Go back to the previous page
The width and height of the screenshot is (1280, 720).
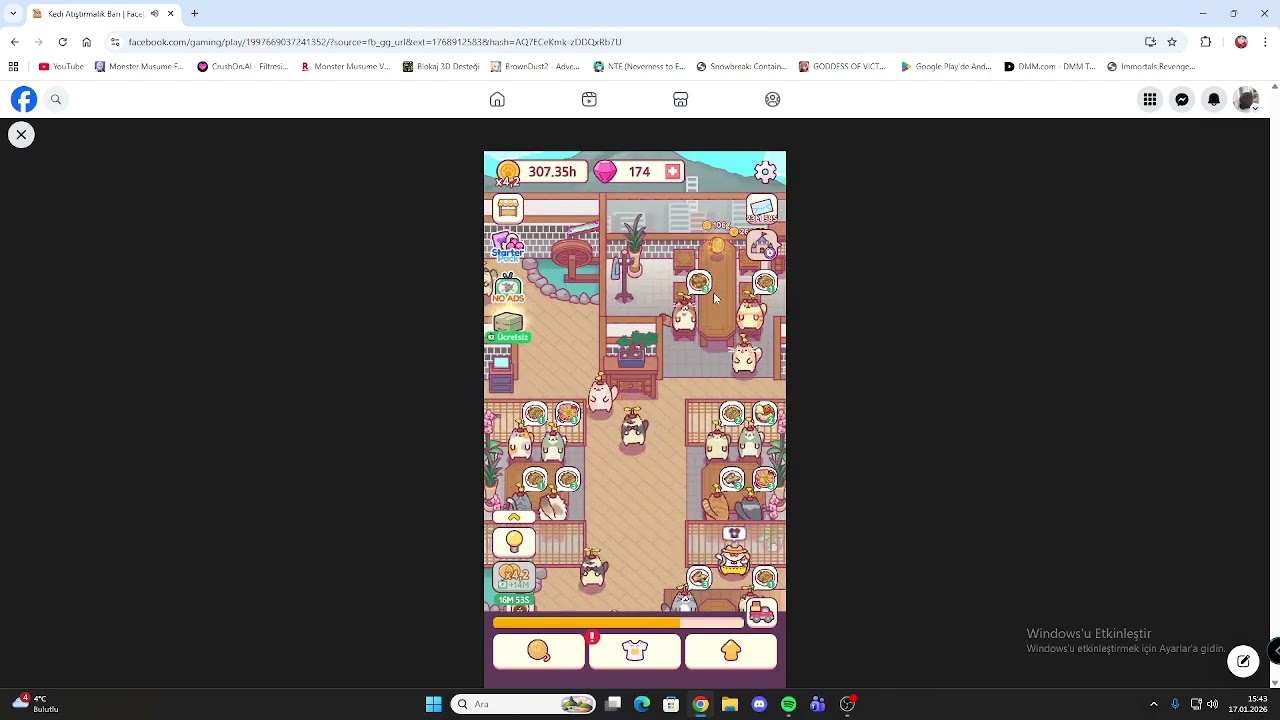pos(14,42)
